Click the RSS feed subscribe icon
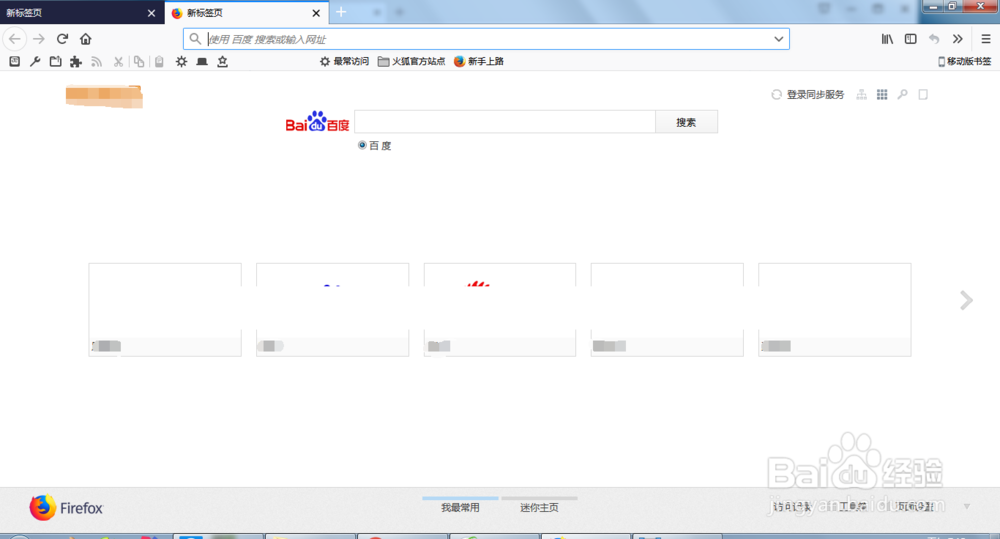This screenshot has height=539, width=1000. [x=96, y=61]
